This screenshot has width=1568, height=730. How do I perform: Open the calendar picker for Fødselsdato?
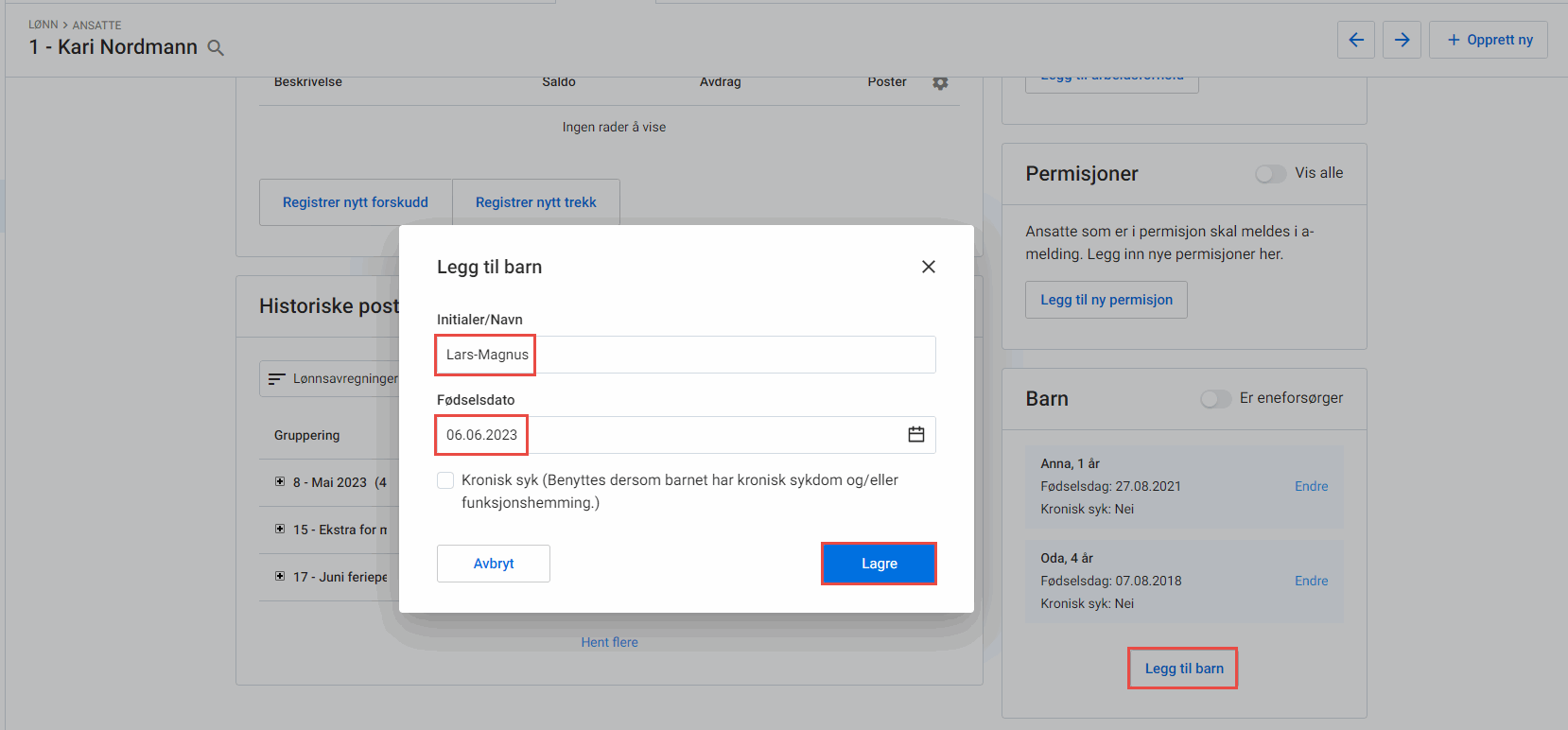(915, 435)
